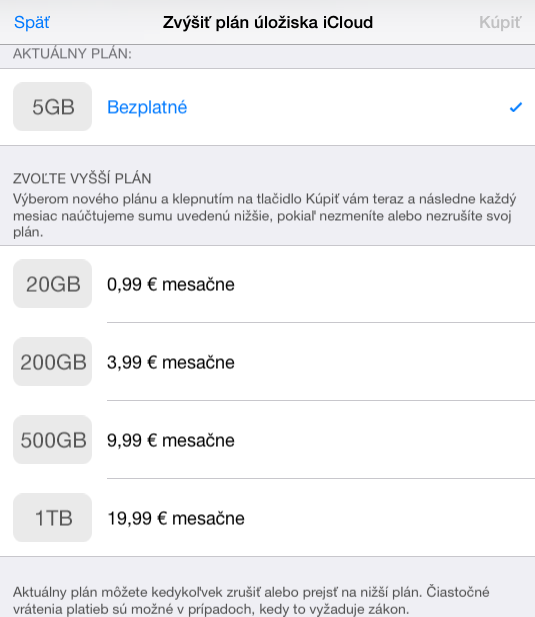Tap the blue checkmark on the current plan
This screenshot has width=535, height=617.
coord(516,107)
